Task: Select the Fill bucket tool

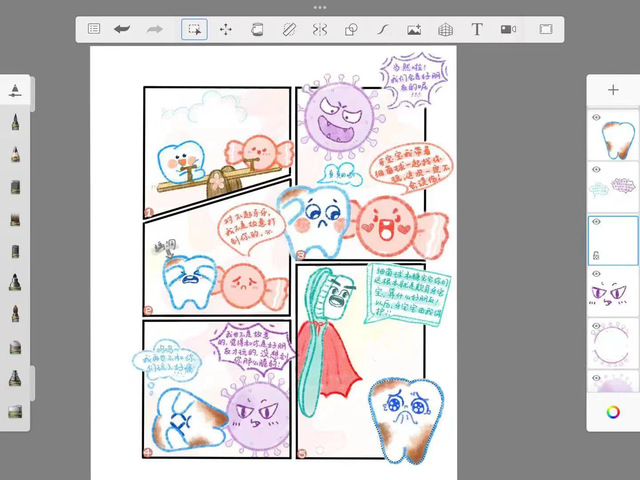Action: click(257, 30)
